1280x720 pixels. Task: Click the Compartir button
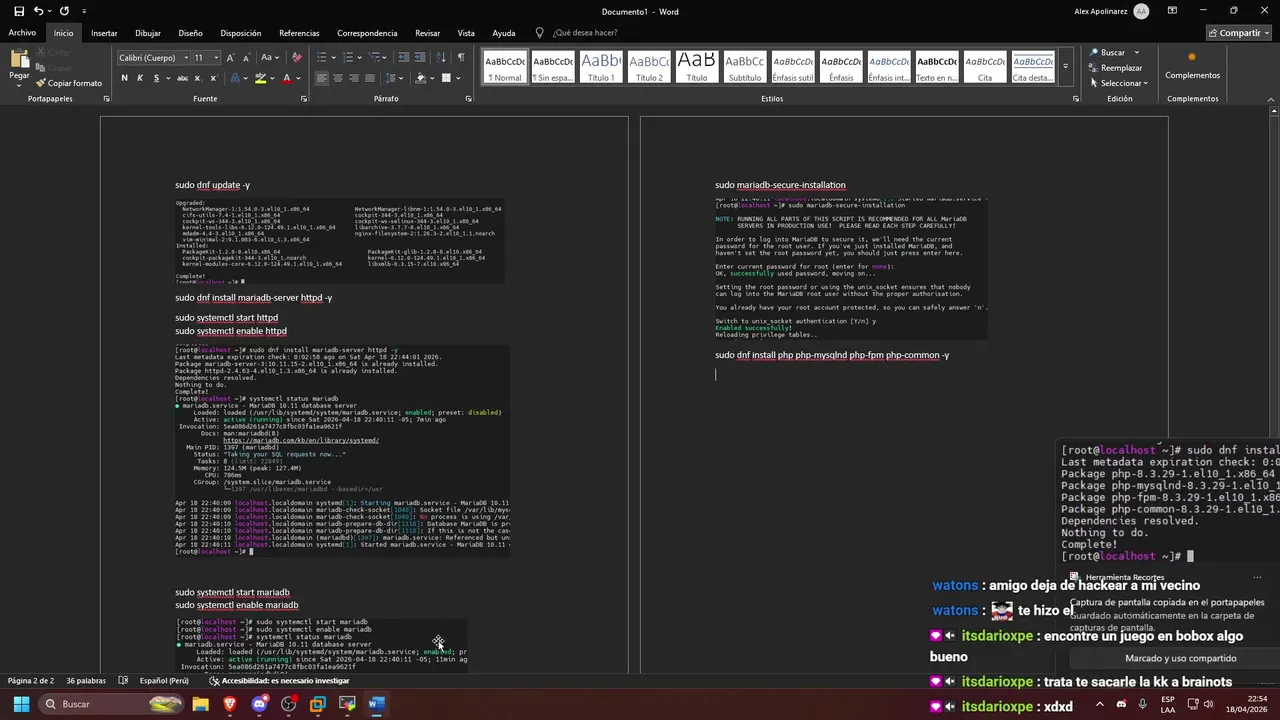[x=1239, y=33]
